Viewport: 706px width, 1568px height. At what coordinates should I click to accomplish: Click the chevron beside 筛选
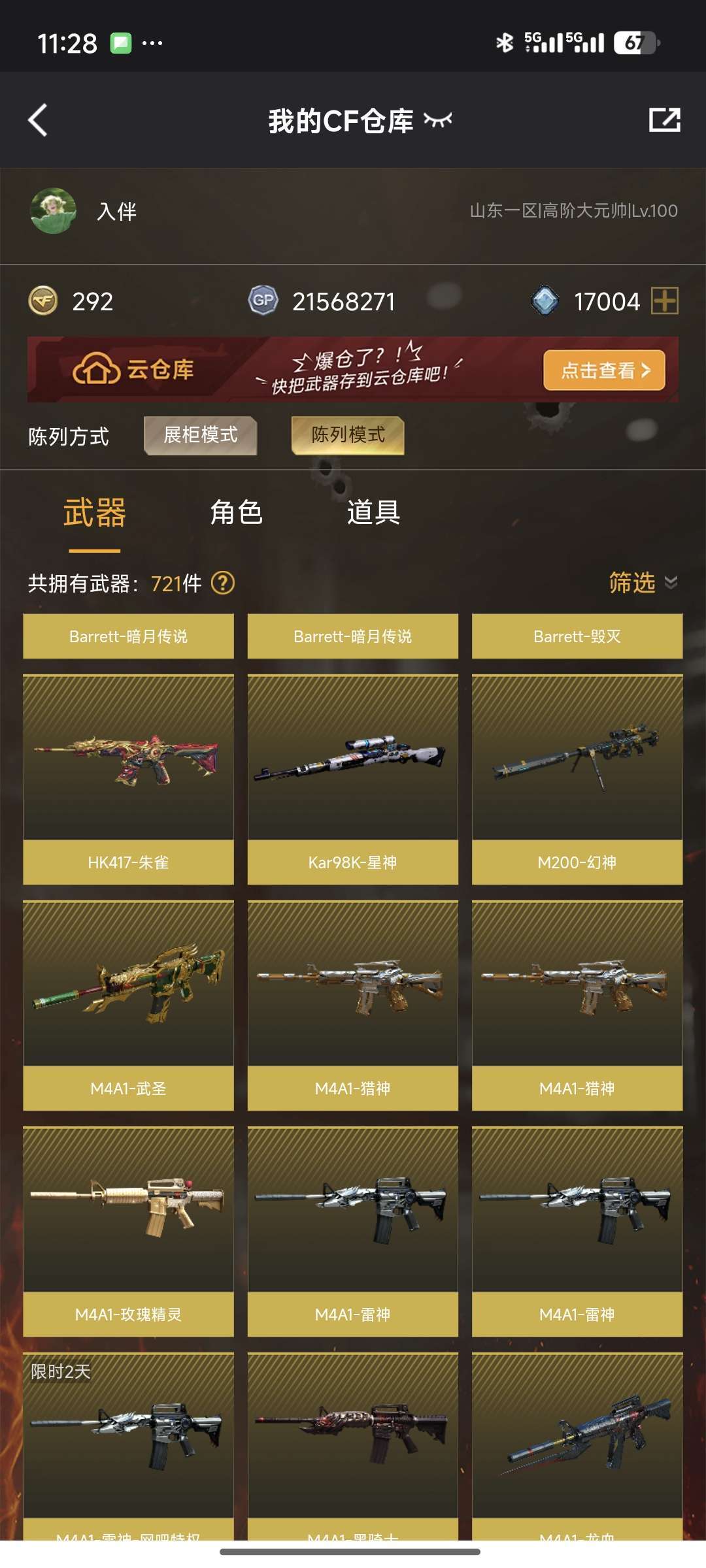pos(671,582)
